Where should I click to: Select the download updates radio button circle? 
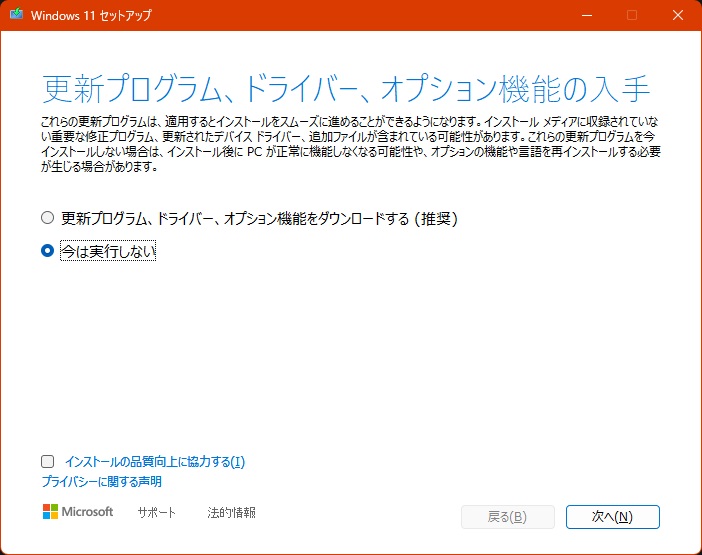click(x=47, y=217)
